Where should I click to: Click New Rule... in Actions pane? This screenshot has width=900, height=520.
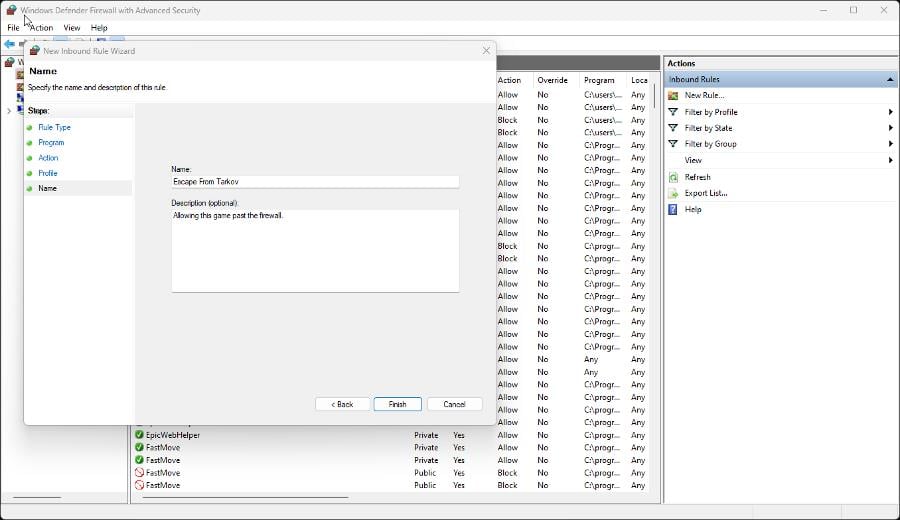[704, 95]
